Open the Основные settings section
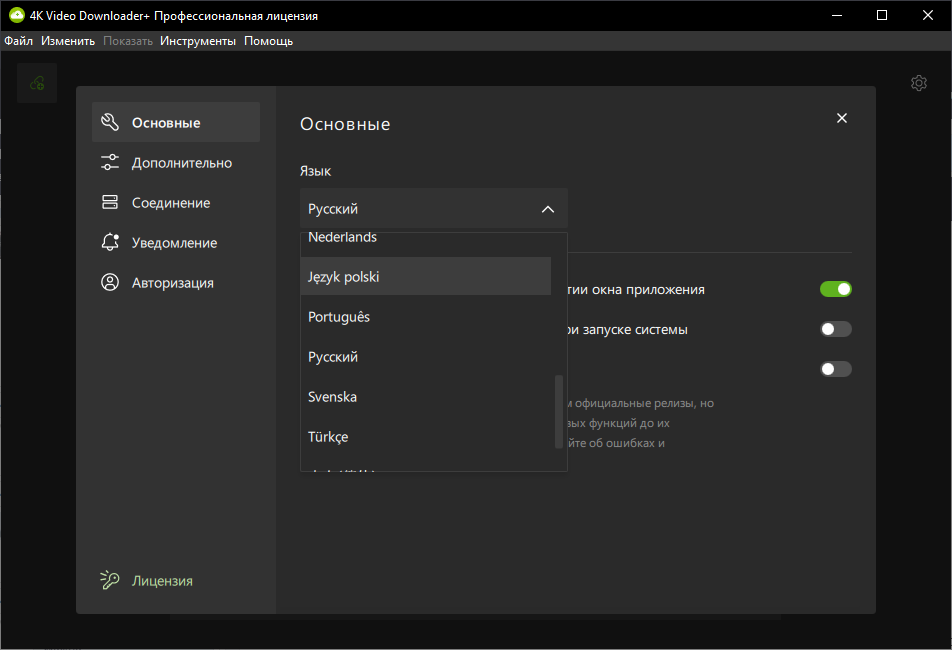The height and width of the screenshot is (650, 952). click(x=176, y=122)
